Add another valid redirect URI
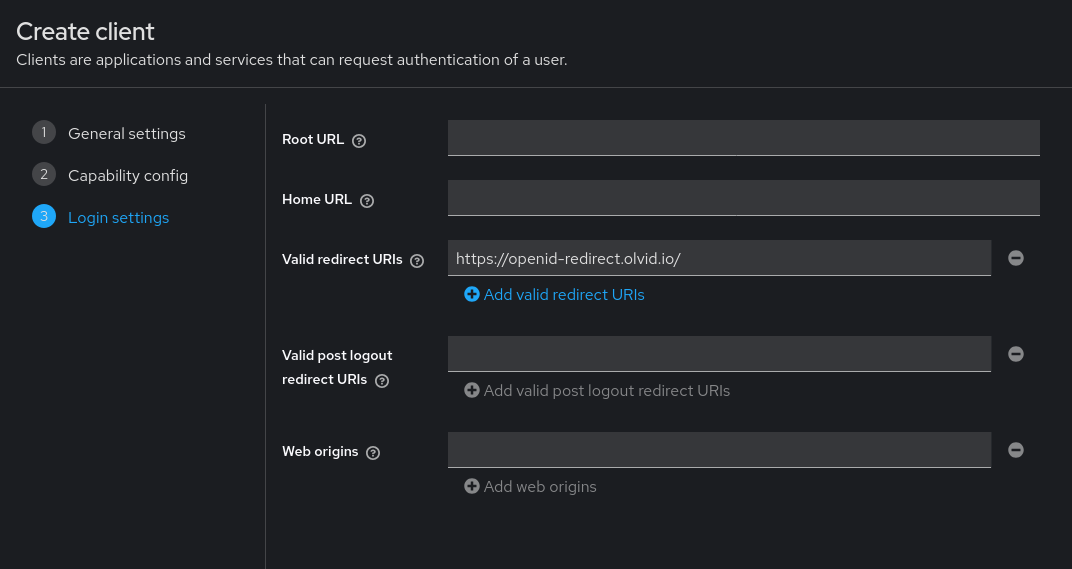This screenshot has height=569, width=1072. coord(554,295)
